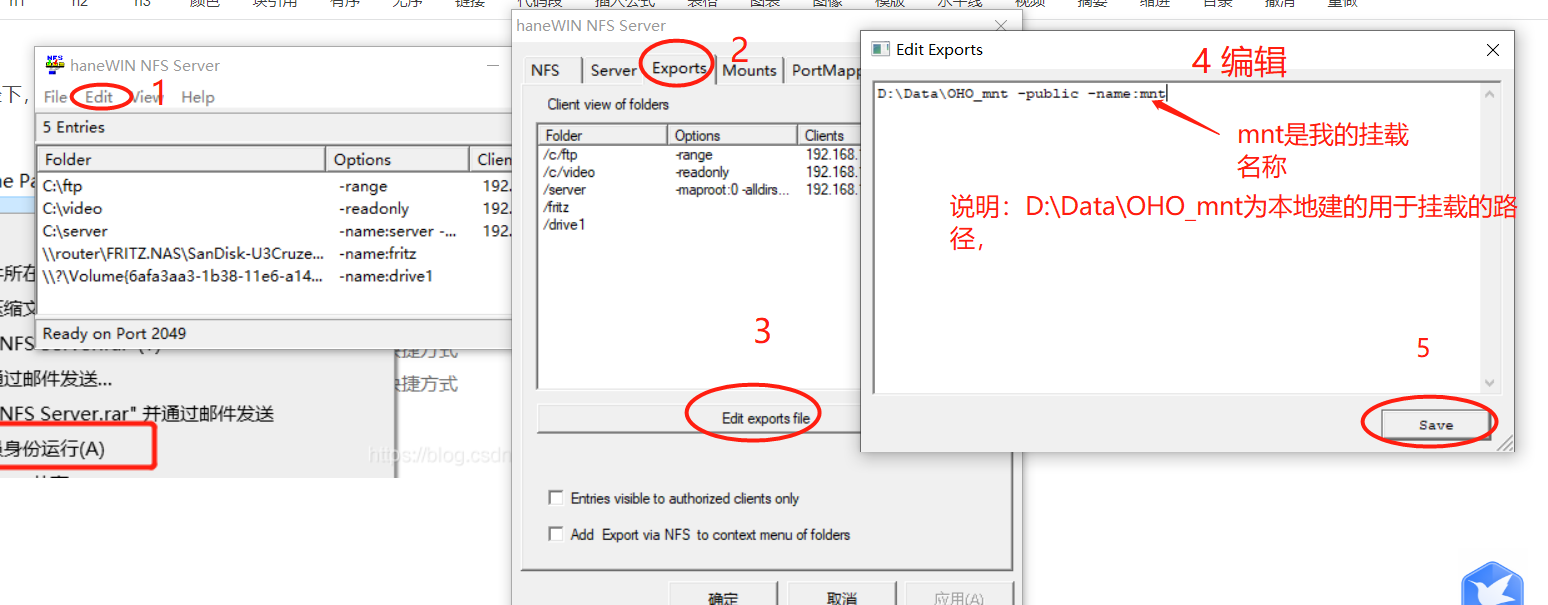Click the Folder column header in Exports tab
Screen dimensions: 1548x605
pyautogui.click(x=603, y=135)
